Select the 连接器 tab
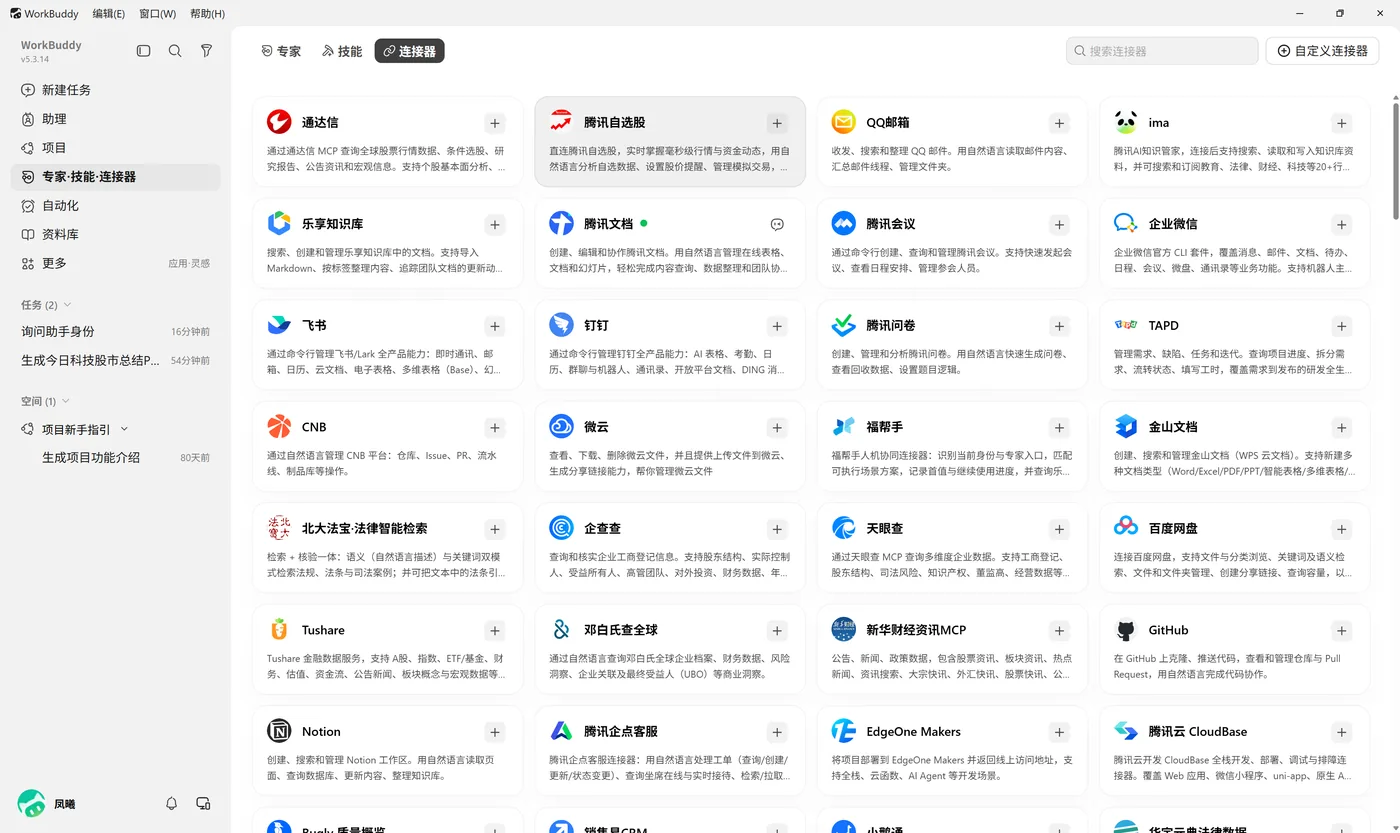This screenshot has height=833, width=1400. pyautogui.click(x=410, y=51)
